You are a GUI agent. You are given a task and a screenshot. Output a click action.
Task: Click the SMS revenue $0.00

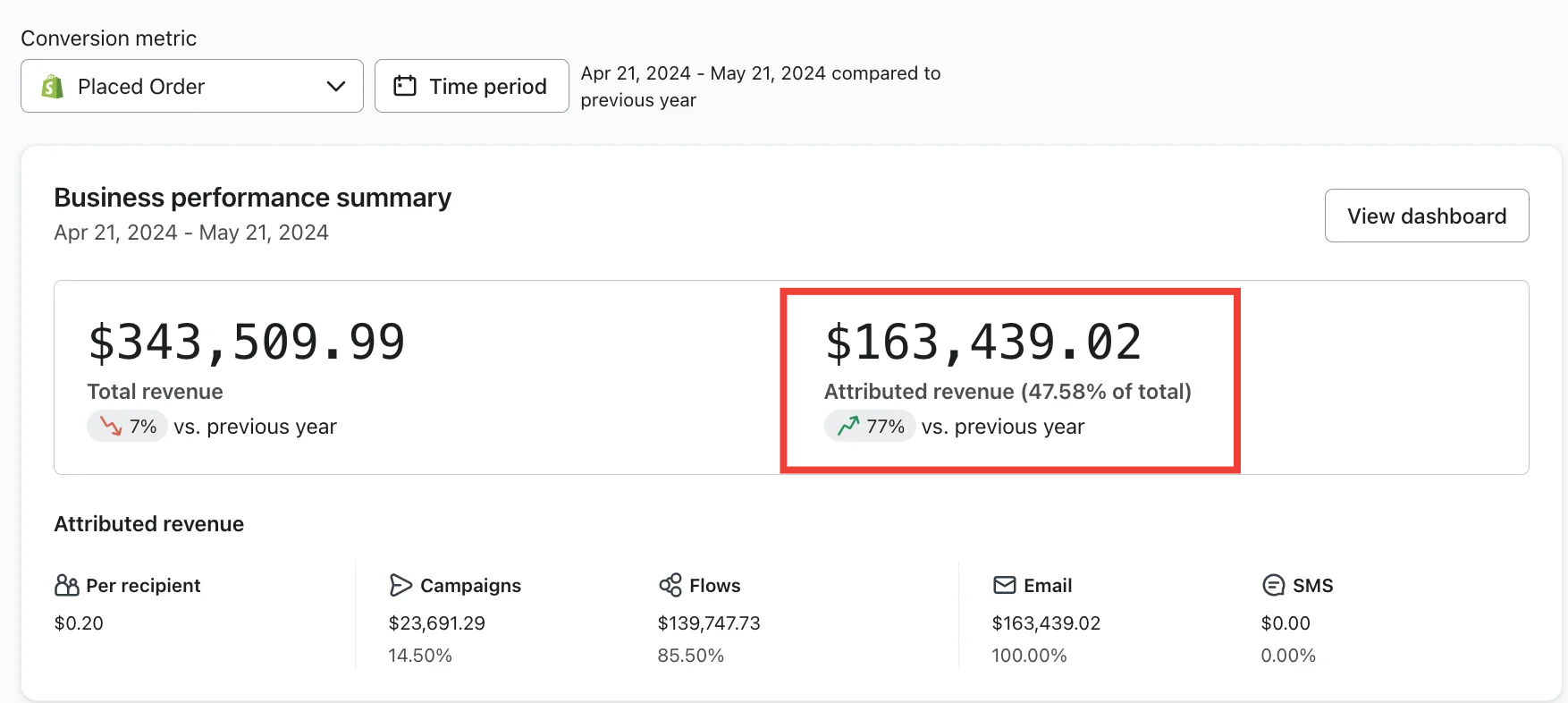pyautogui.click(x=1286, y=623)
